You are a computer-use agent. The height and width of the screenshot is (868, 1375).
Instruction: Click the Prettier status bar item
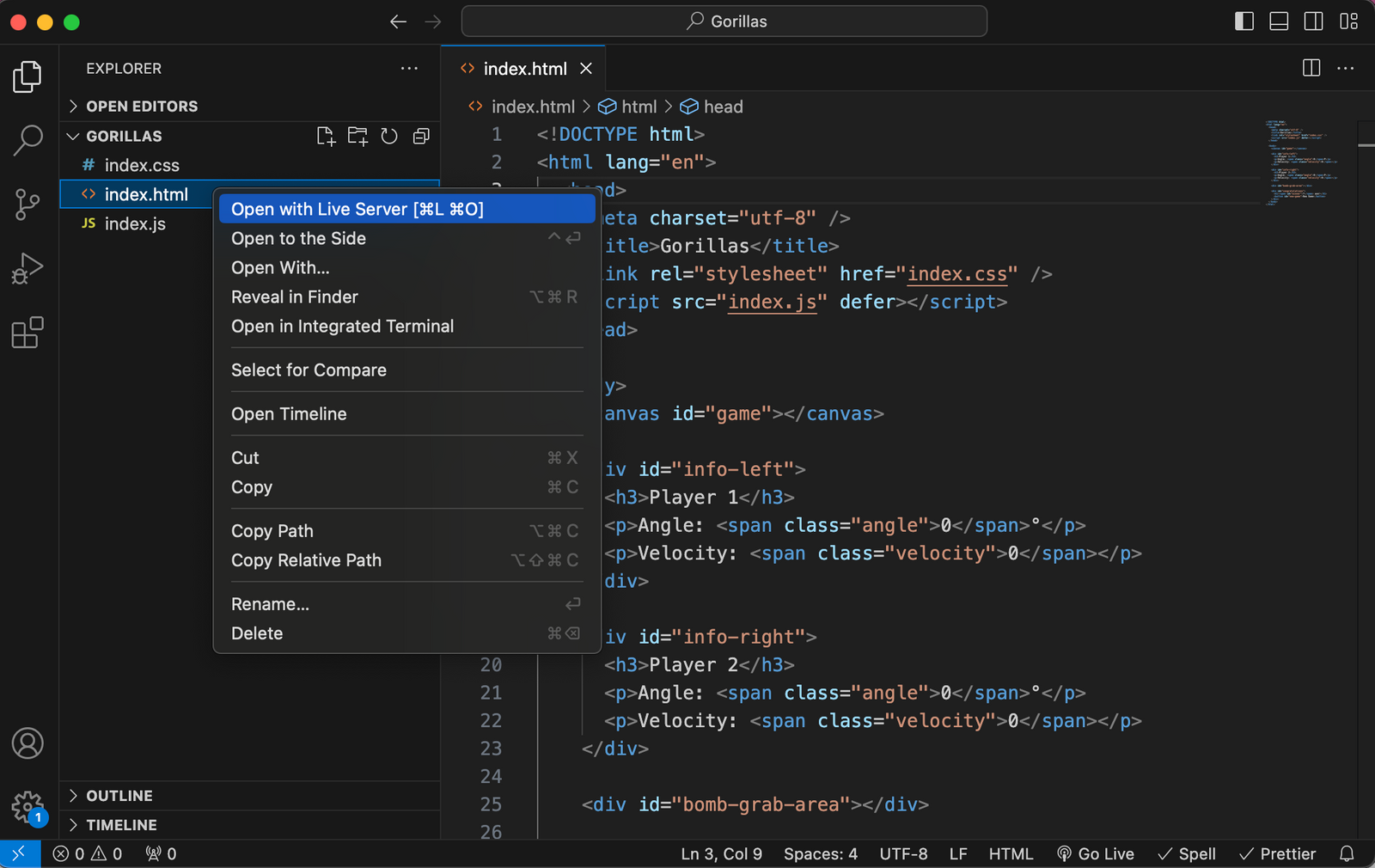coord(1278,853)
